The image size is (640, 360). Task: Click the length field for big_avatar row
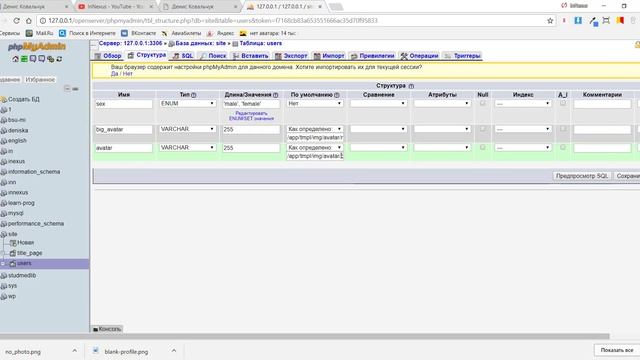click(x=251, y=129)
